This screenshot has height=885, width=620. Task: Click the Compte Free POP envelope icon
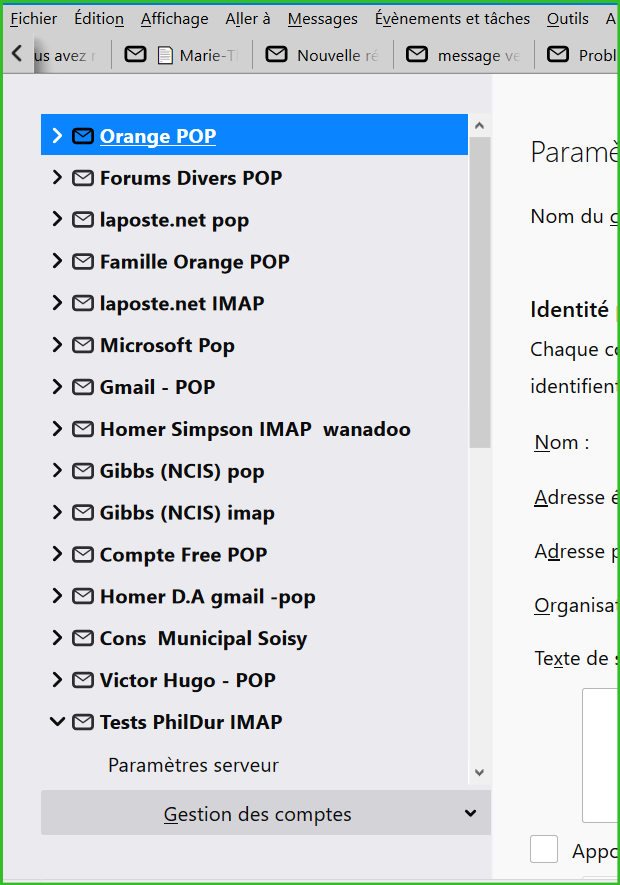[x=82, y=554]
